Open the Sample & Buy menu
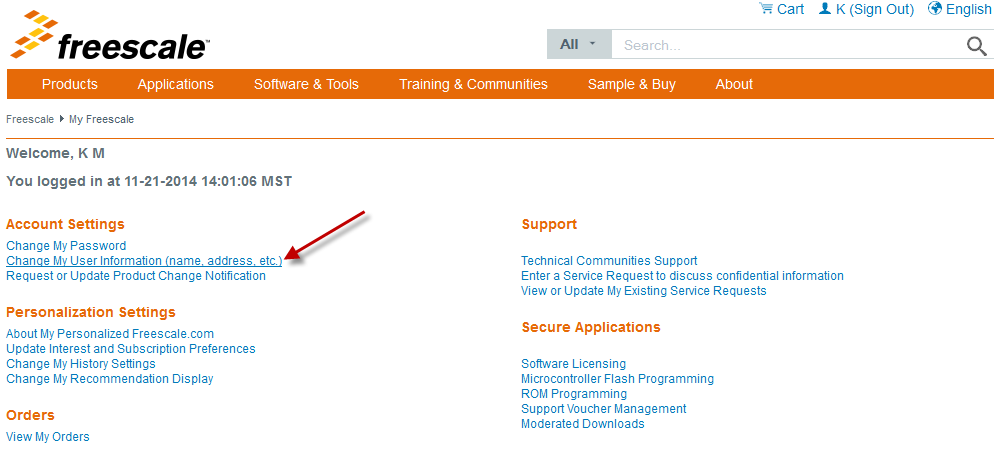Image resolution: width=994 pixels, height=449 pixels. tap(632, 84)
